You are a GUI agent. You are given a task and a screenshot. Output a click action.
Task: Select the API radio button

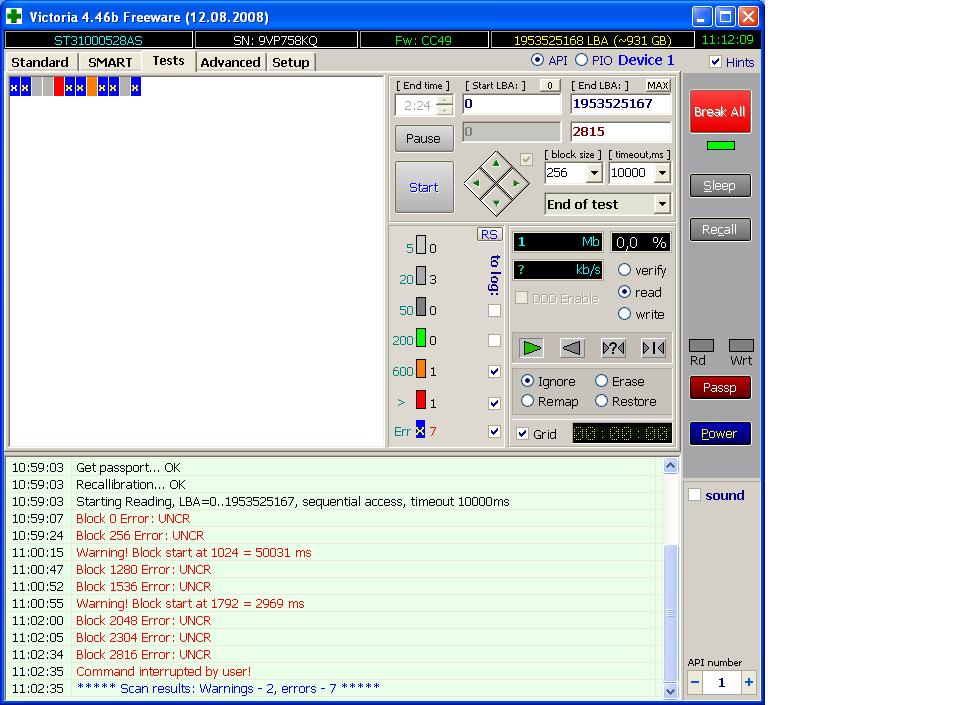pos(537,60)
